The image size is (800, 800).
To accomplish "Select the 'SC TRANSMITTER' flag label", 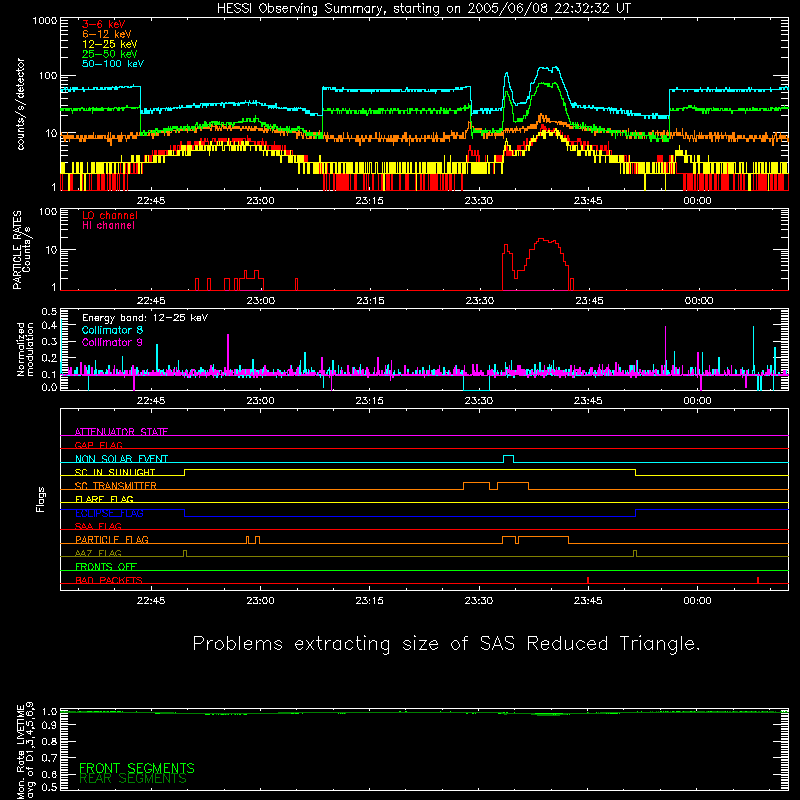I will (116, 486).
